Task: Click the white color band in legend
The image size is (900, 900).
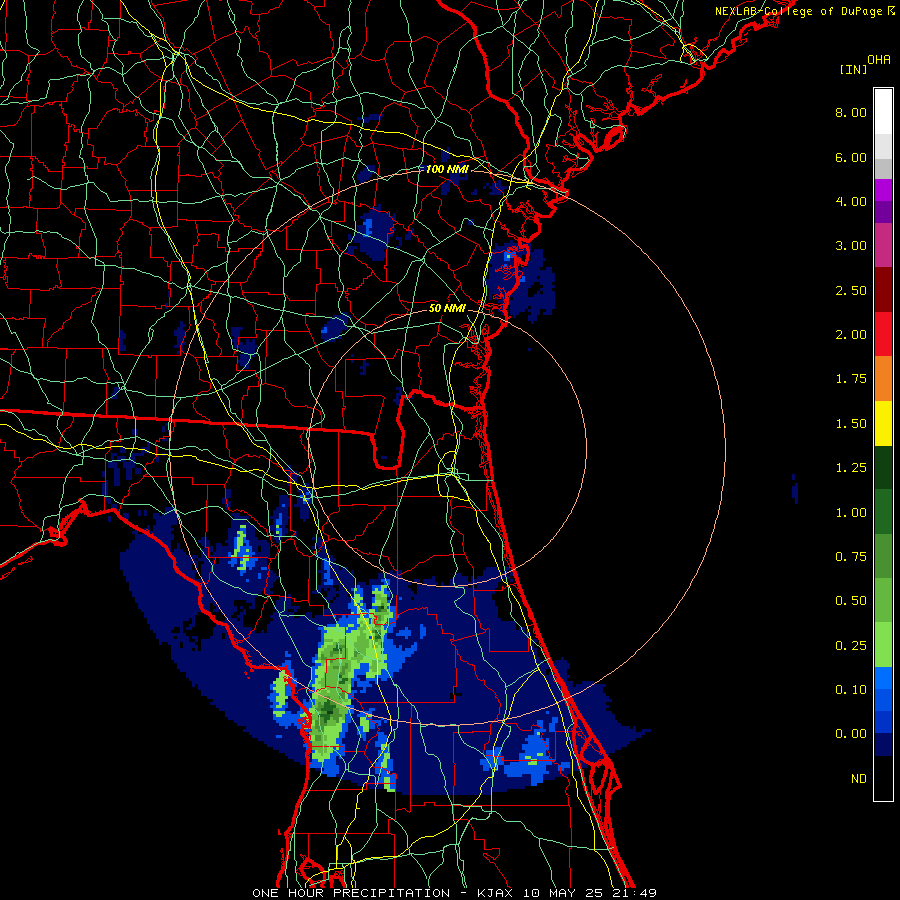Action: click(883, 111)
